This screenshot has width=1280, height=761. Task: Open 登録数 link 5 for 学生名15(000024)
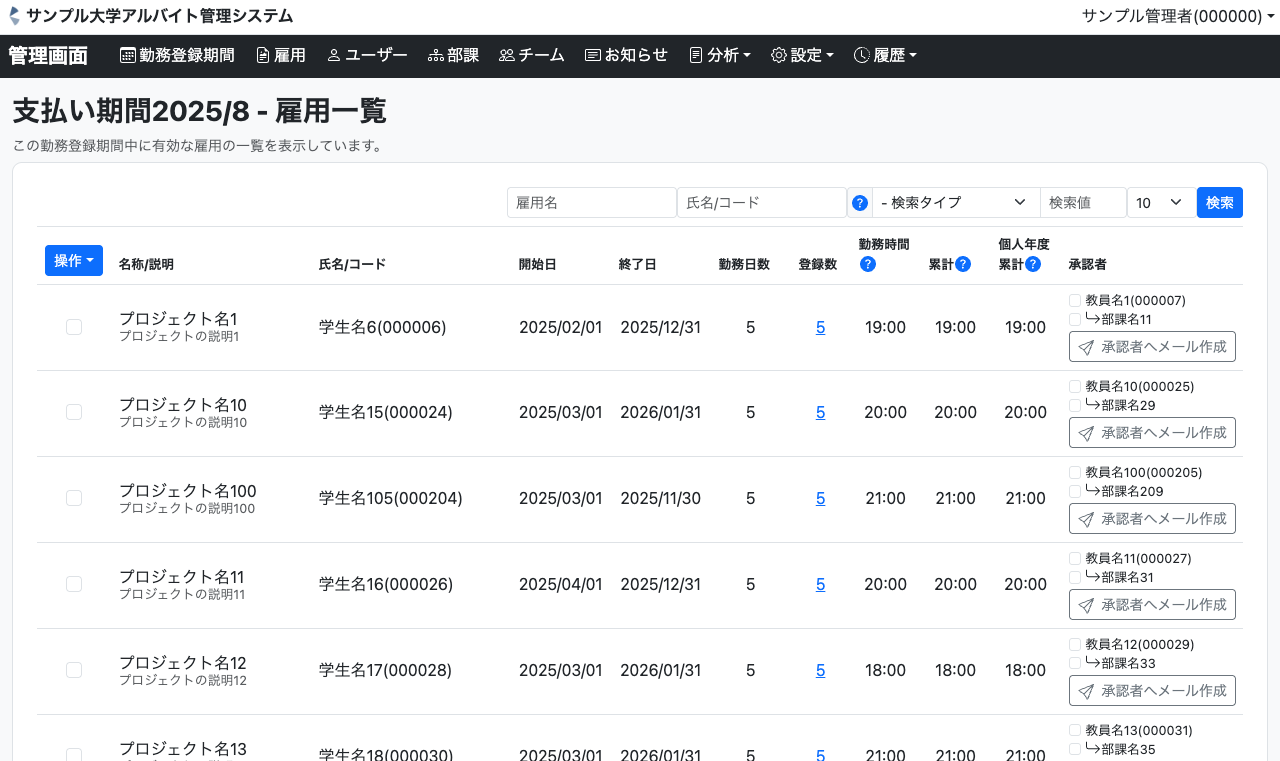(x=820, y=412)
